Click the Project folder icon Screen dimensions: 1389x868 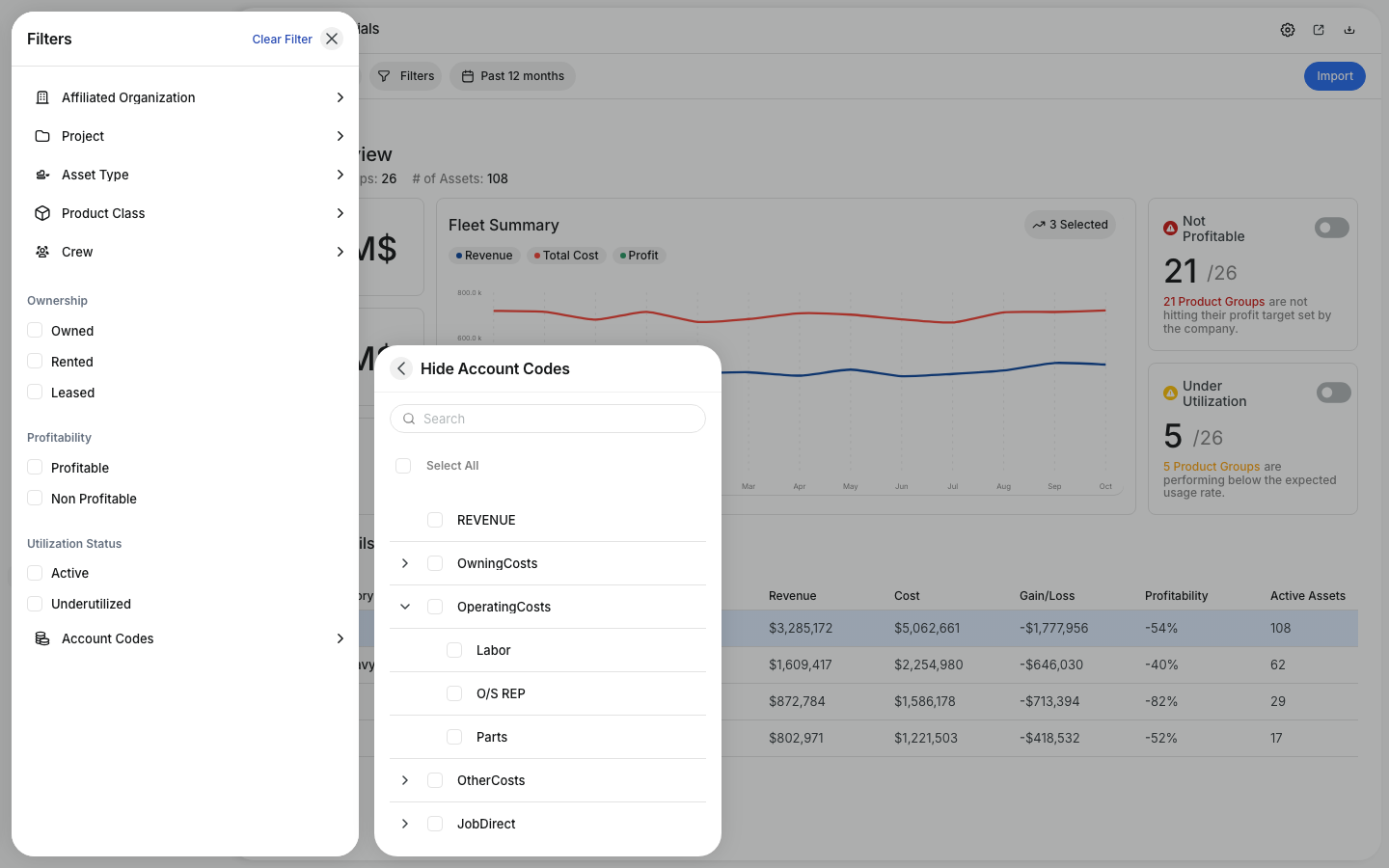click(42, 136)
